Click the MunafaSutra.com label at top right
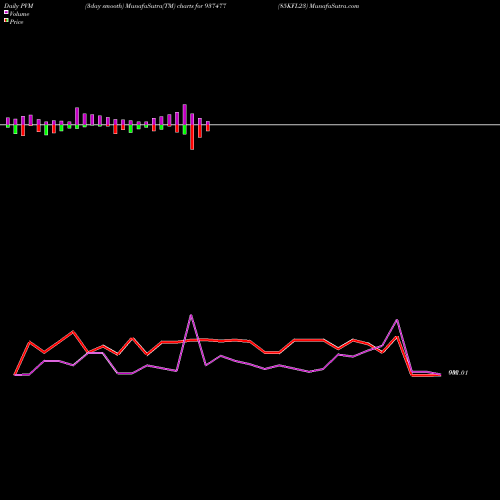 (318, 6)
